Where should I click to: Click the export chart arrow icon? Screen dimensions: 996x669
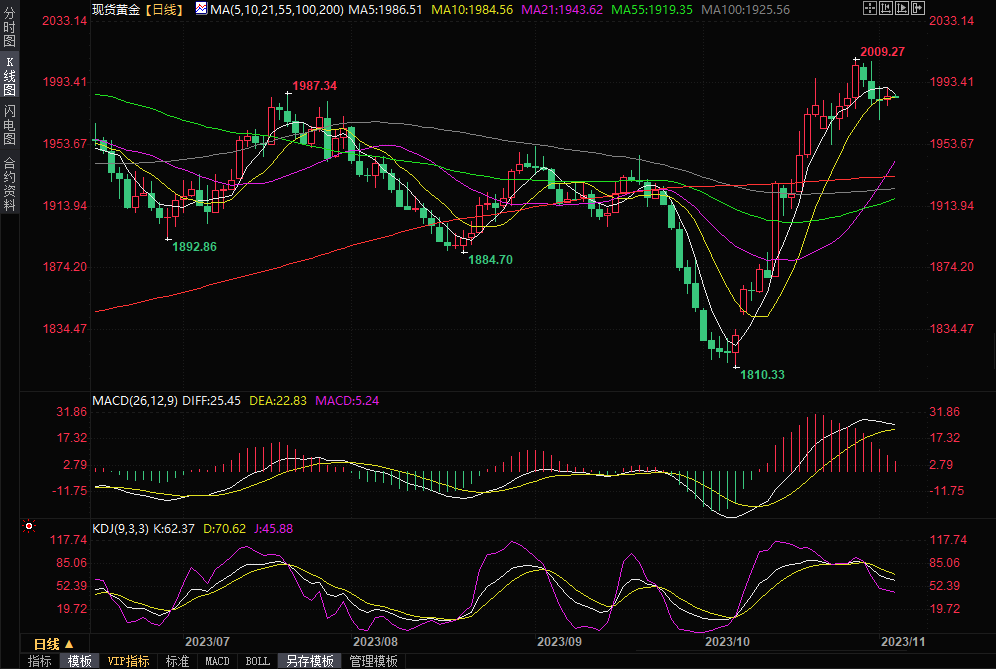tap(917, 9)
